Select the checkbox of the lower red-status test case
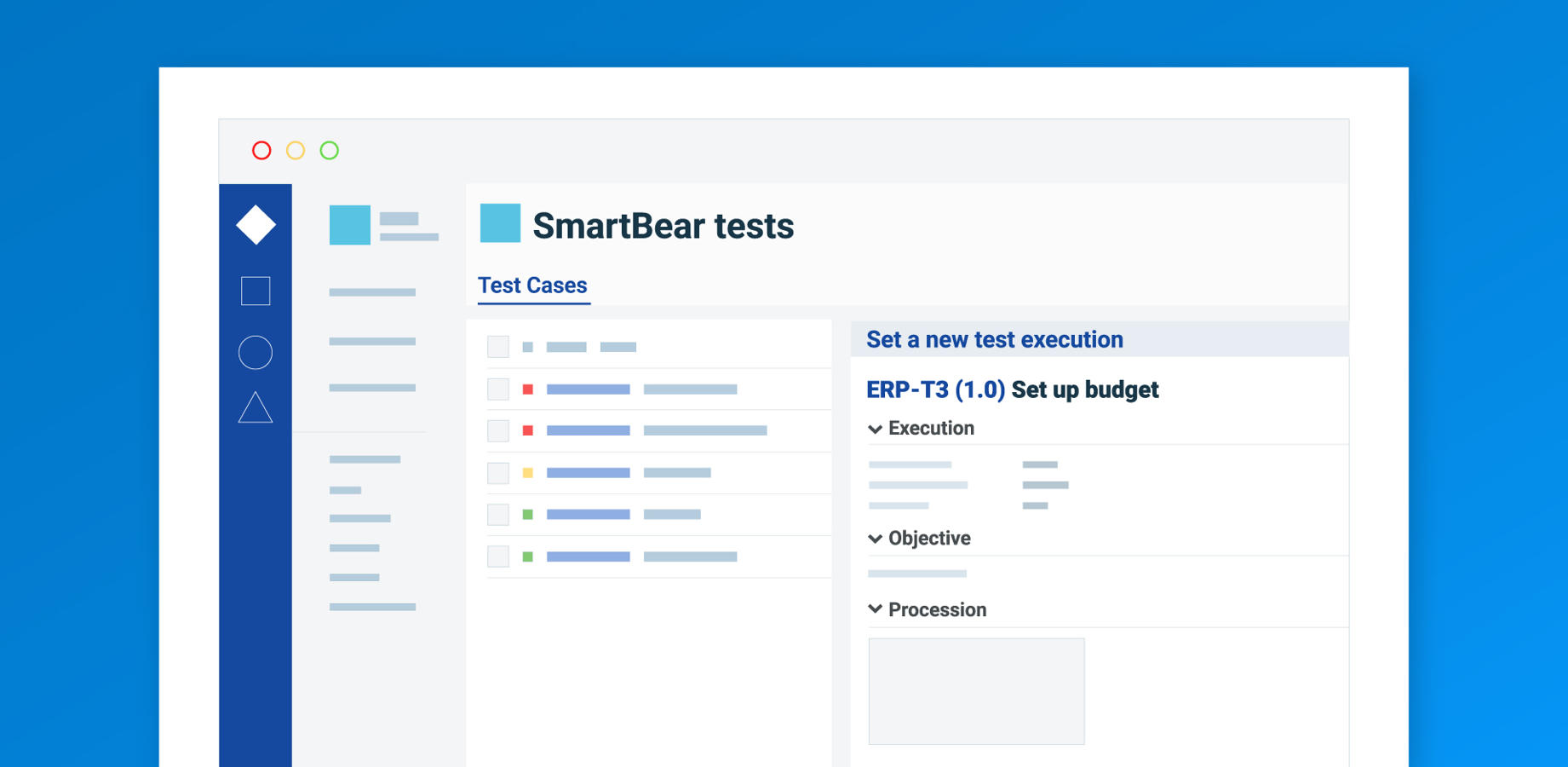The height and width of the screenshot is (767, 1568). tap(498, 431)
